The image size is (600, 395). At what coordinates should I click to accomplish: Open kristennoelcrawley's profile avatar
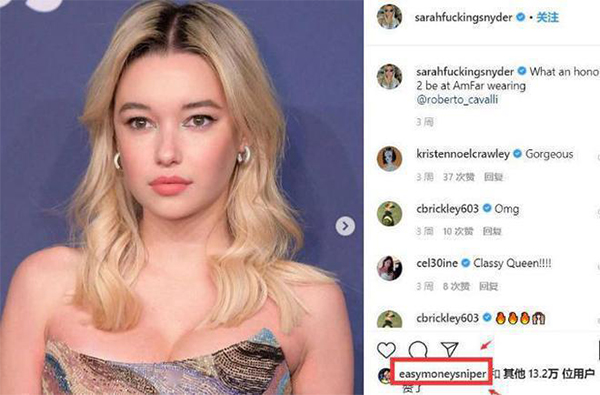pyautogui.click(x=389, y=158)
